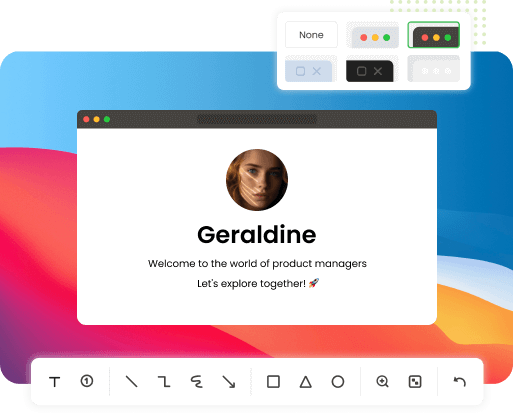The width and height of the screenshot is (513, 416).
Task: Select the arrow tool
Action: click(229, 382)
